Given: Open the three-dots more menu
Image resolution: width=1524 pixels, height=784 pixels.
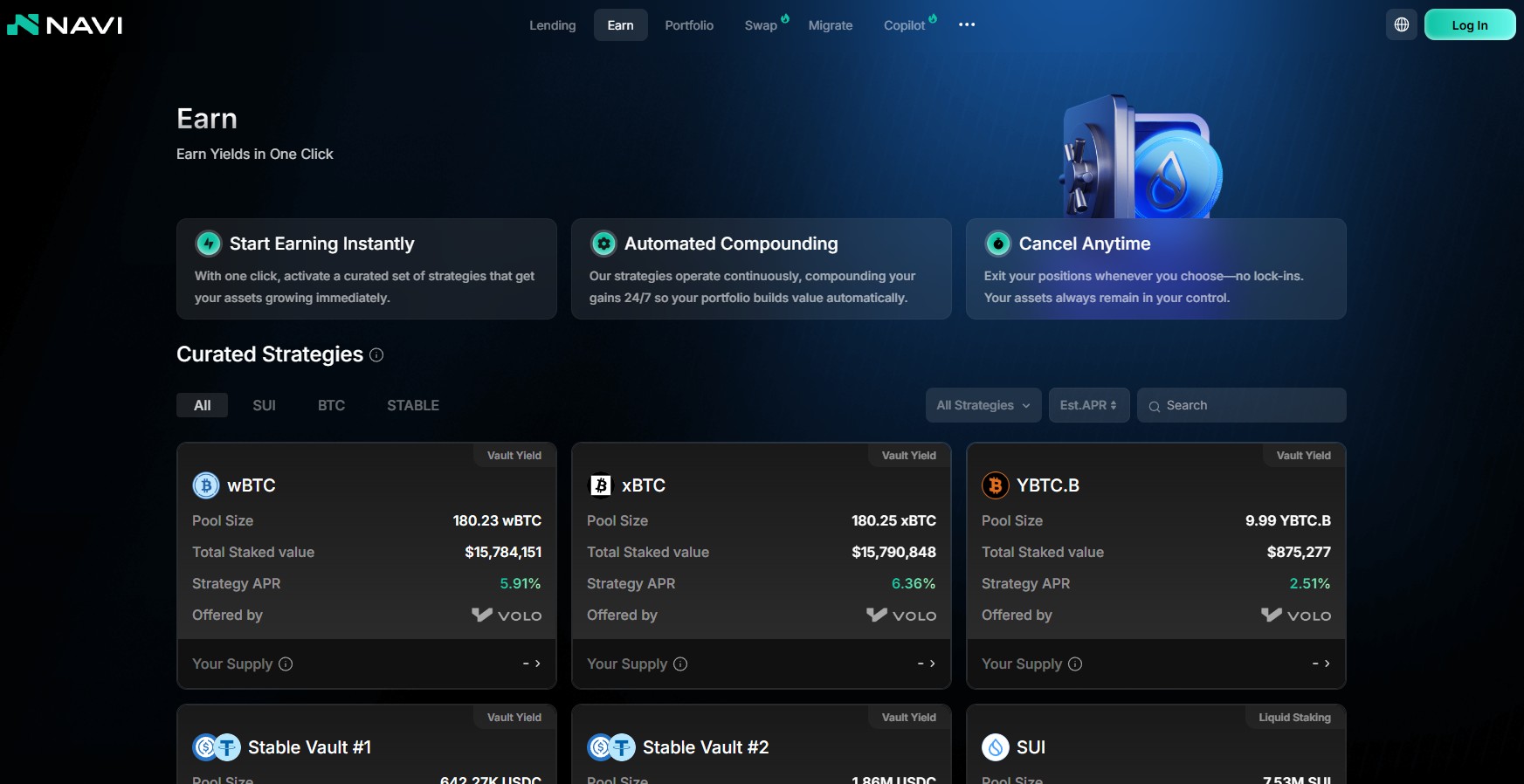Looking at the screenshot, I should [967, 24].
